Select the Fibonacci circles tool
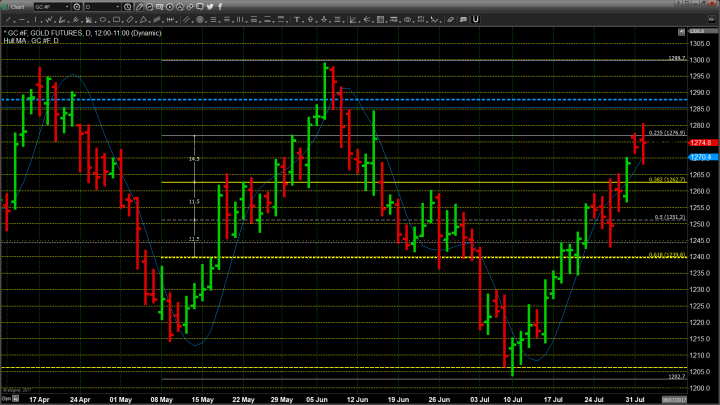Viewport: 720px width, 405px height. [x=200, y=20]
